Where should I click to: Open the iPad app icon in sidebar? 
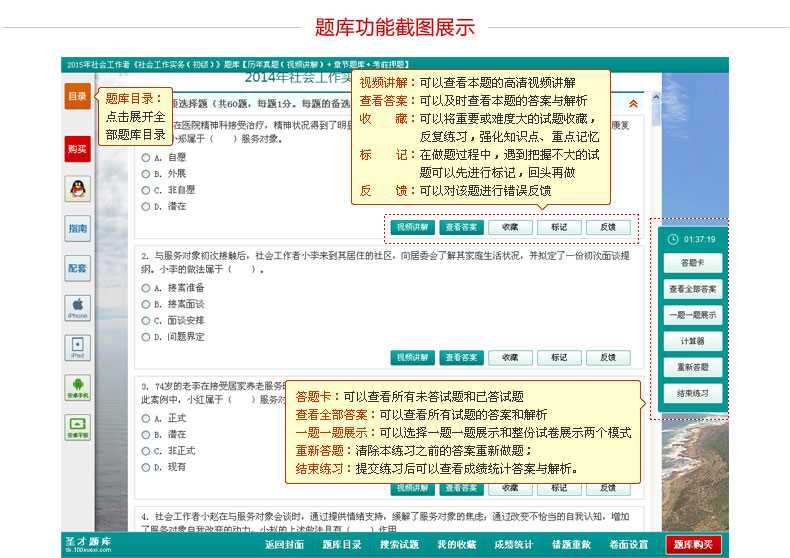tap(77, 347)
